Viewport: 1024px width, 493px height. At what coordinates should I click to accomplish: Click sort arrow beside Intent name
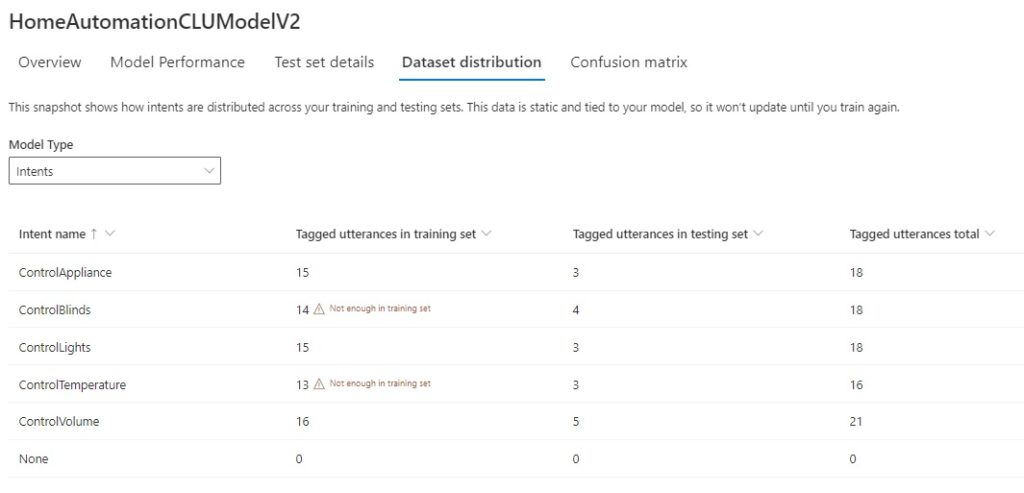click(x=94, y=234)
